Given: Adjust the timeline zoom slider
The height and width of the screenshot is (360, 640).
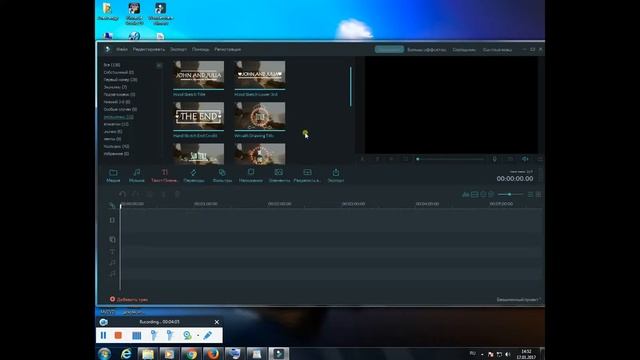Looking at the screenshot, I should 510,194.
